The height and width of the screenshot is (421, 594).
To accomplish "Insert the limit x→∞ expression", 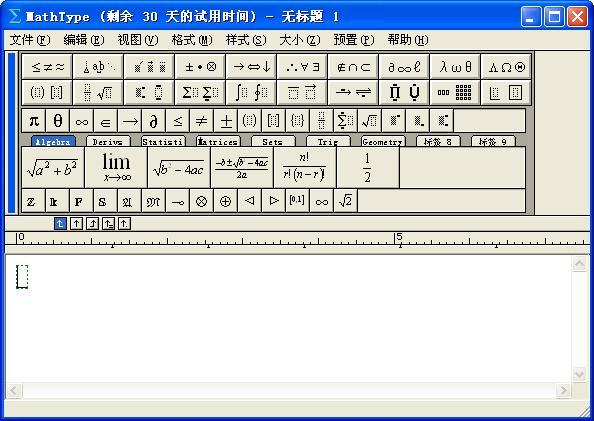I will [x=116, y=167].
